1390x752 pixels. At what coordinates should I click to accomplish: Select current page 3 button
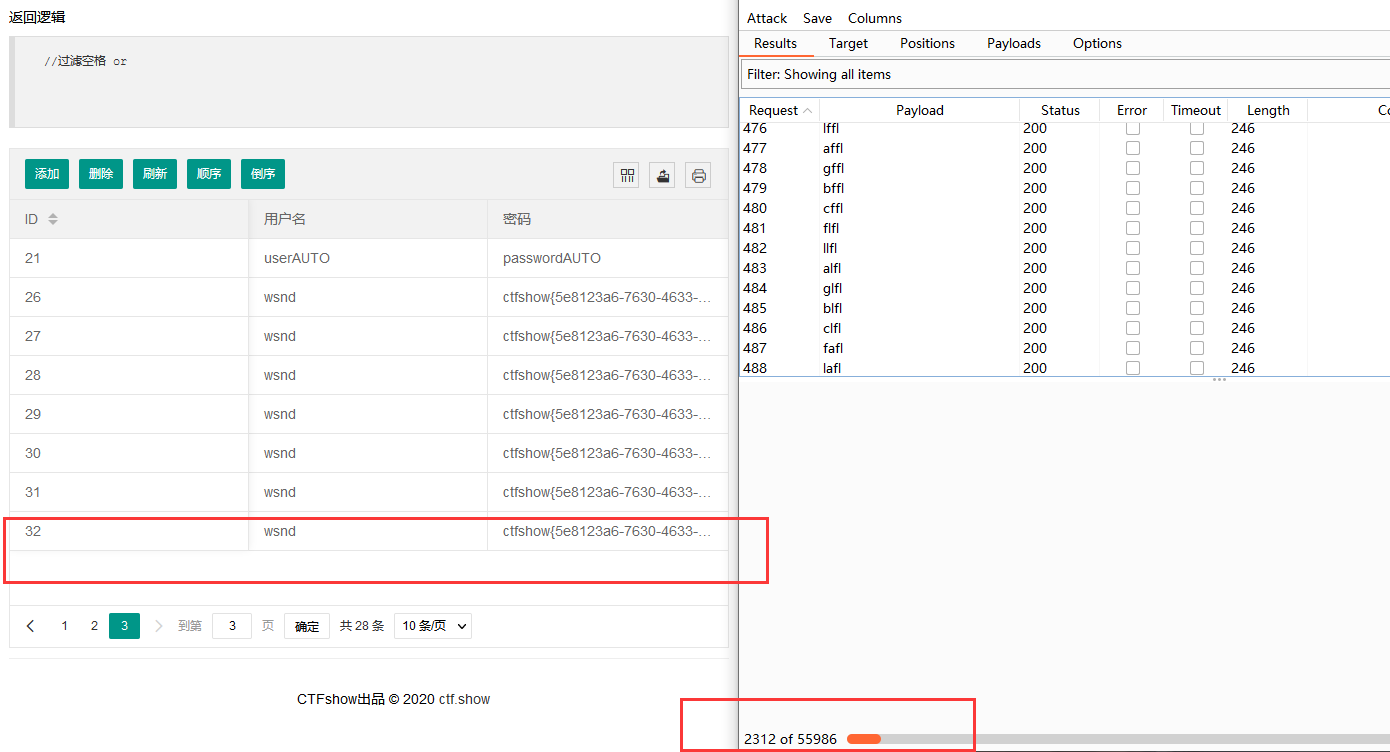124,626
